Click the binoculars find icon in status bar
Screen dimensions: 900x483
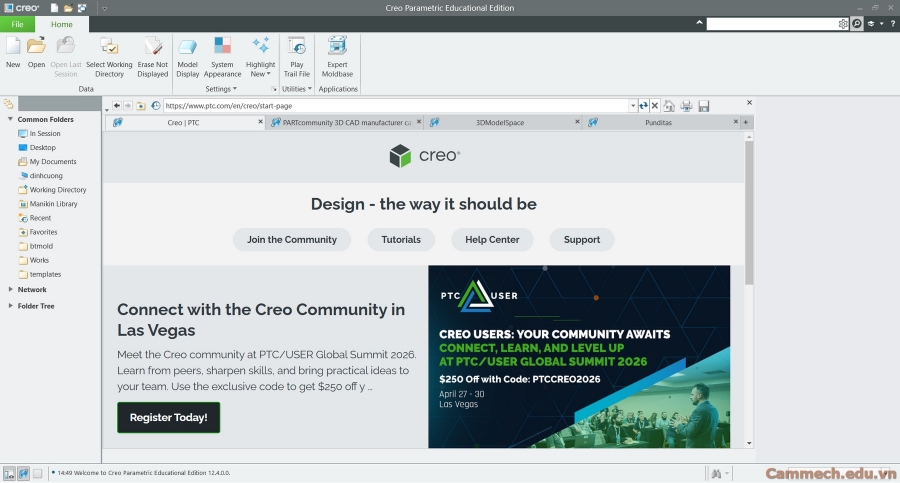716,474
